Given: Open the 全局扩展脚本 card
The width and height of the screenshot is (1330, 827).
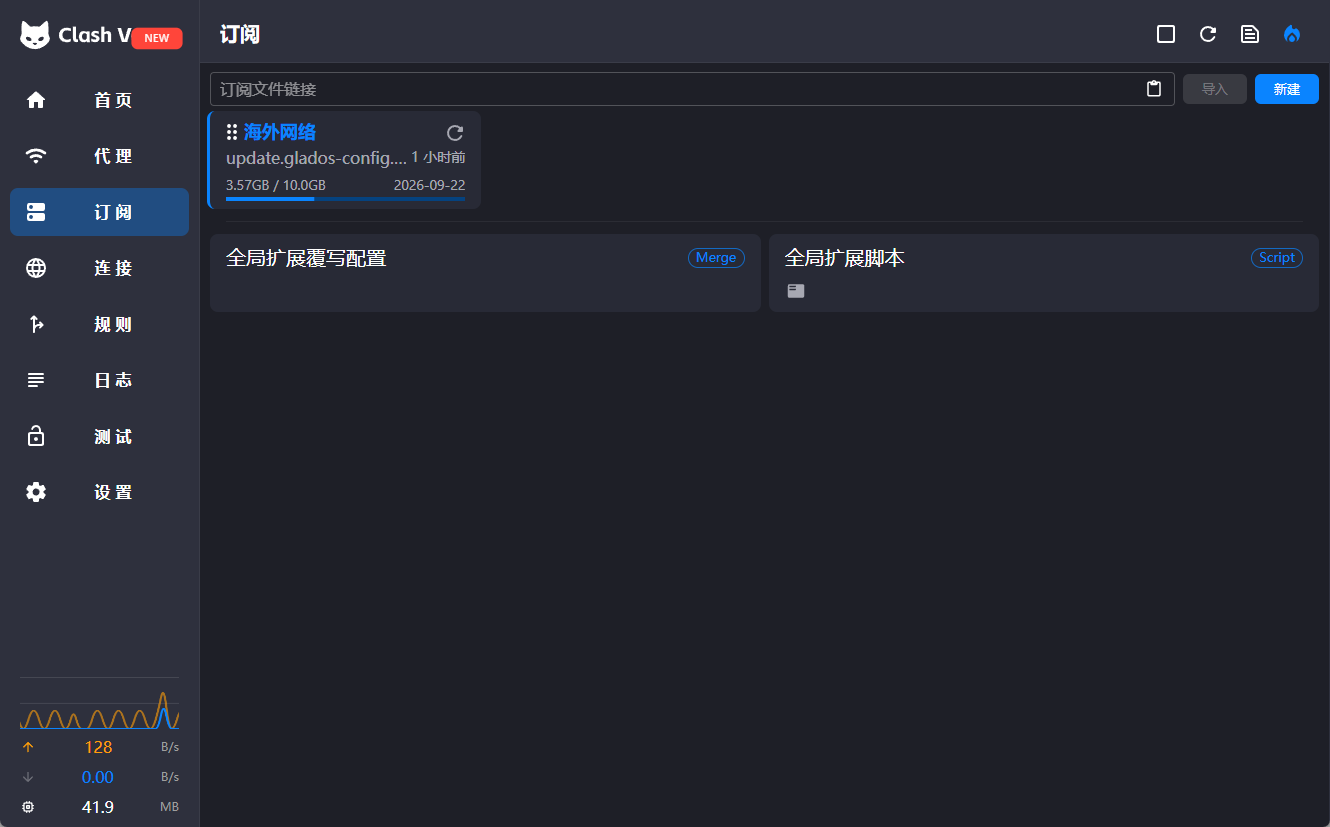Looking at the screenshot, I should 1044,273.
